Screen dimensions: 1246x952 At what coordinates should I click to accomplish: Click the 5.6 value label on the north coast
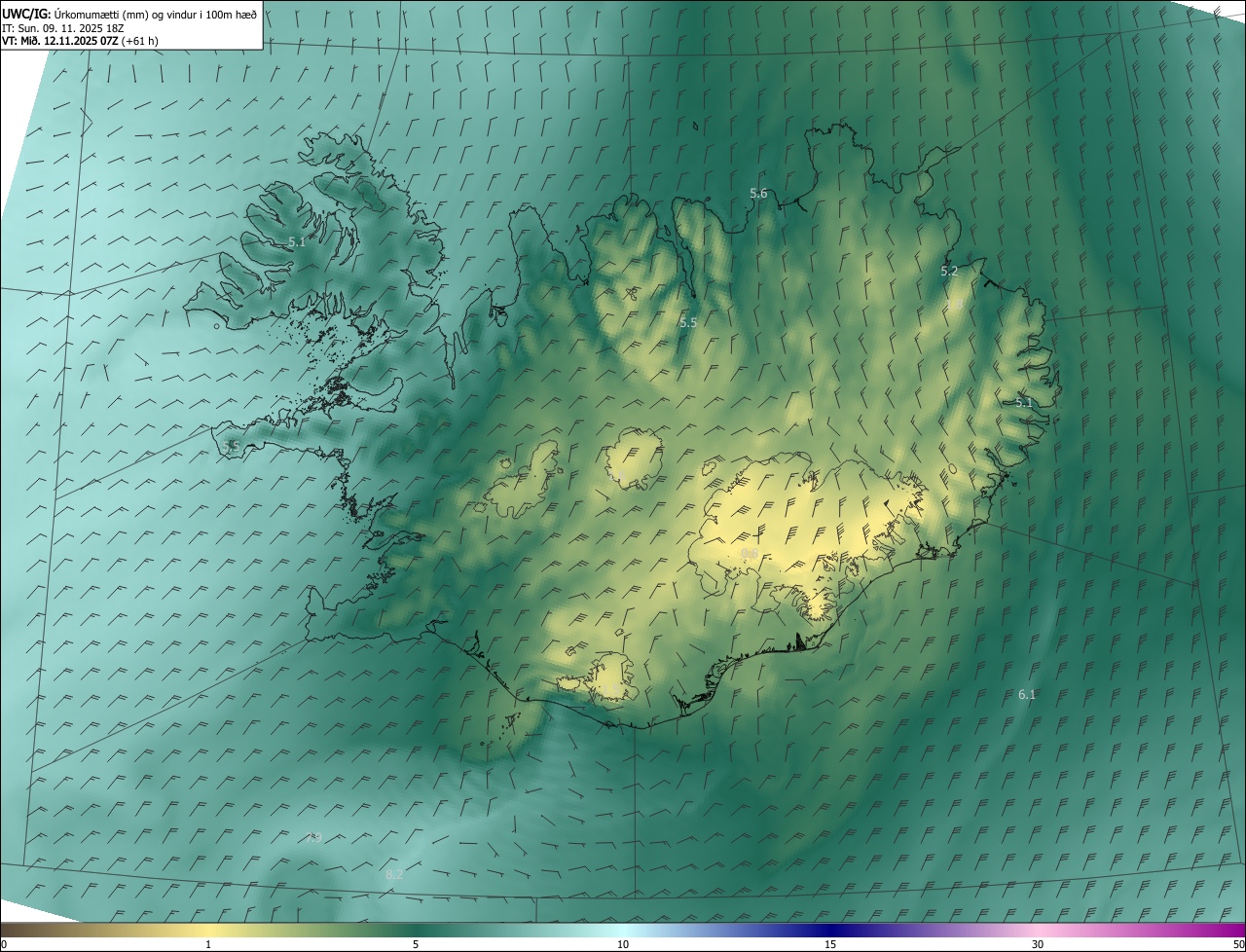pos(758,194)
